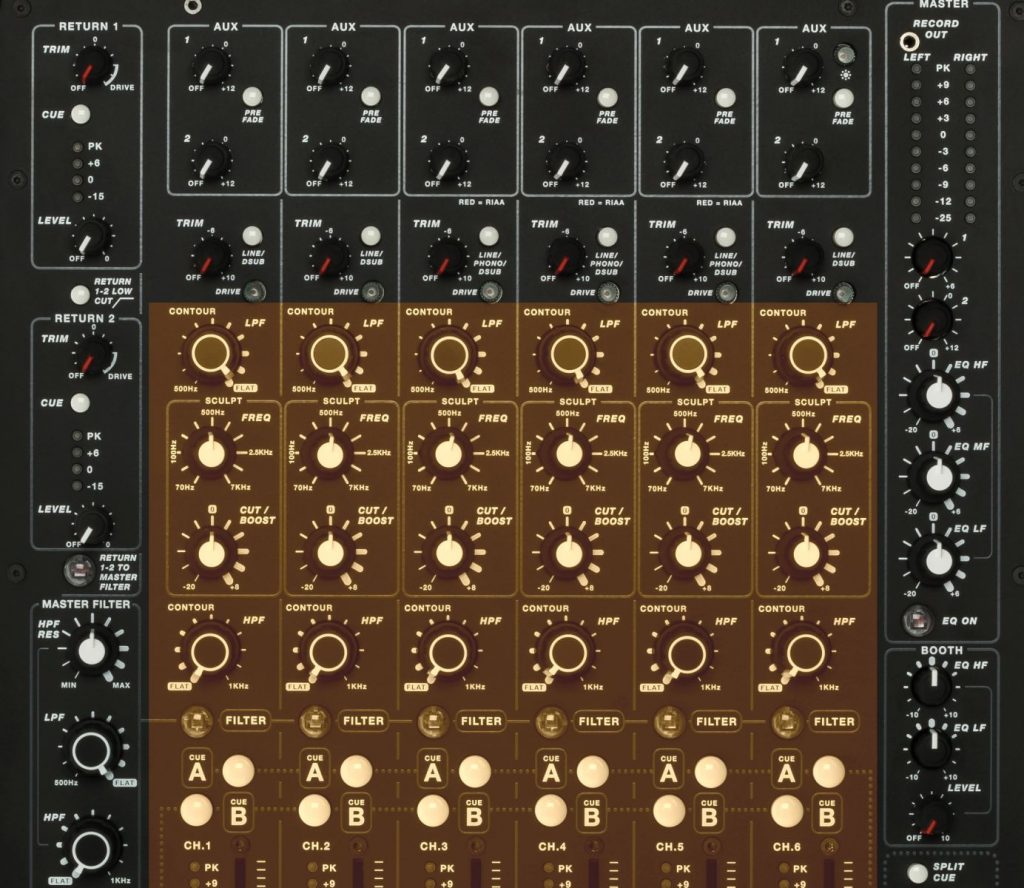Toggle Pre Fade on the first AUX channel
Image resolution: width=1024 pixels, height=888 pixels.
pos(254,96)
